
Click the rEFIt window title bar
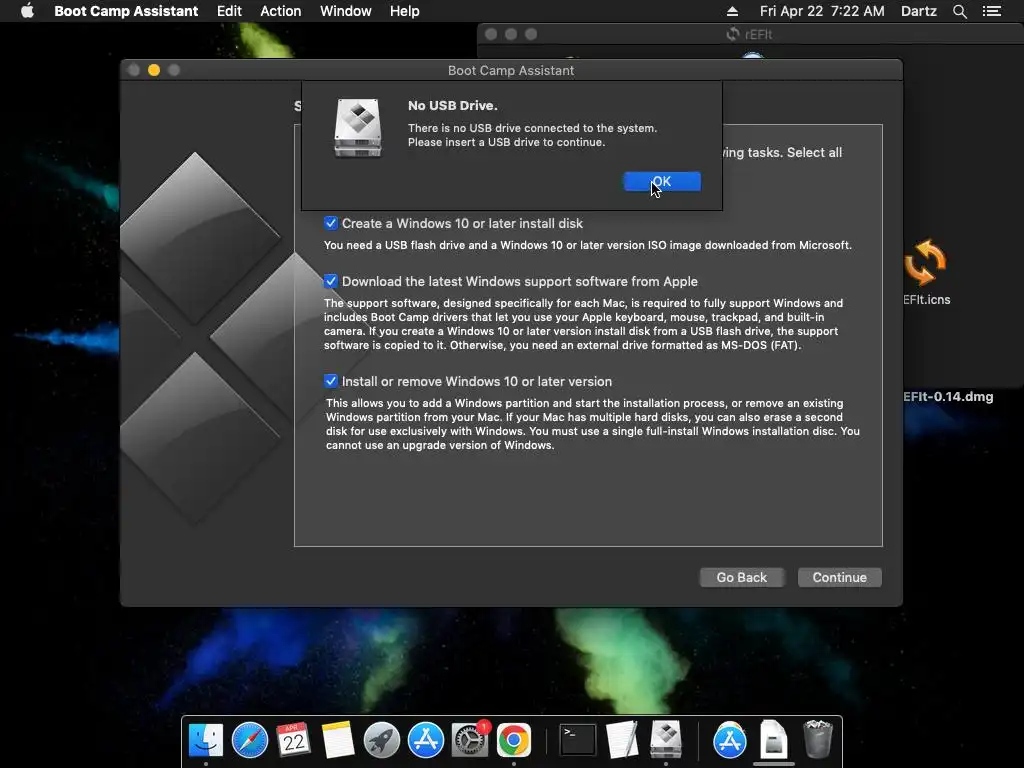[750, 34]
